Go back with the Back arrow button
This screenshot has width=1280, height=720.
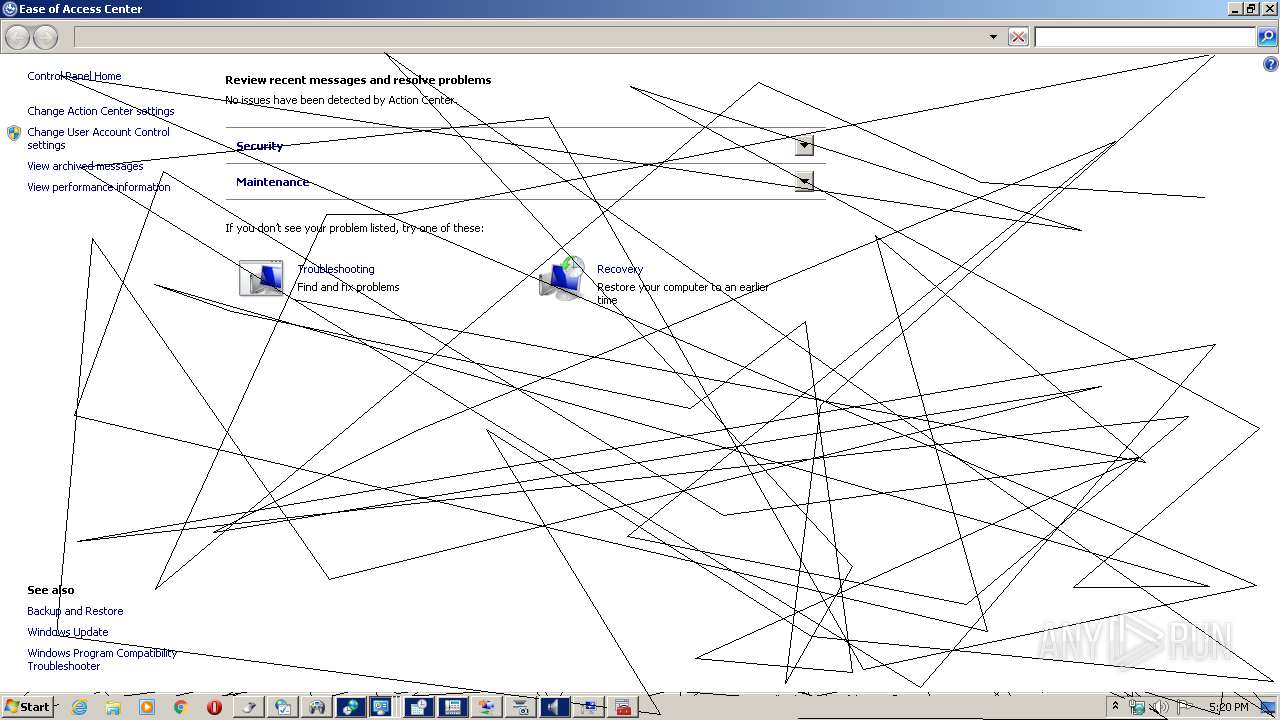(x=17, y=38)
